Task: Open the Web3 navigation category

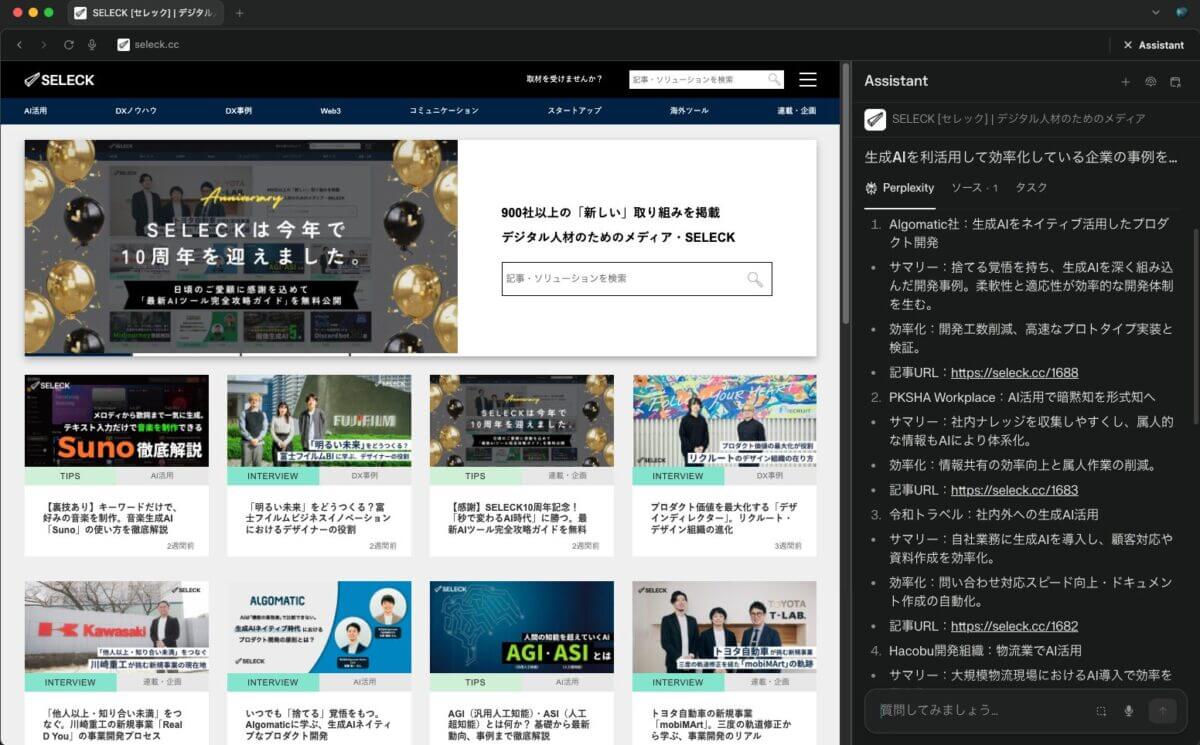Action: [x=331, y=111]
